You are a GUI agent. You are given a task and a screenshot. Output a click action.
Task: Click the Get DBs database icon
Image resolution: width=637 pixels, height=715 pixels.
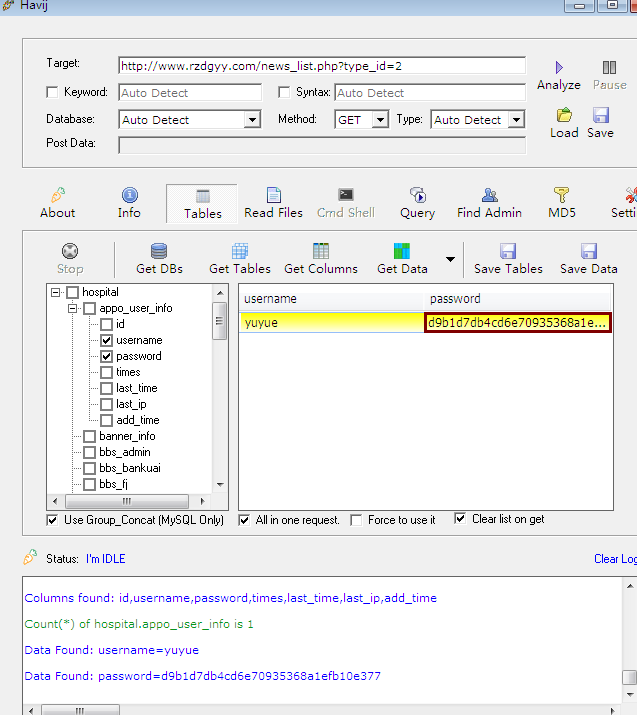159,251
